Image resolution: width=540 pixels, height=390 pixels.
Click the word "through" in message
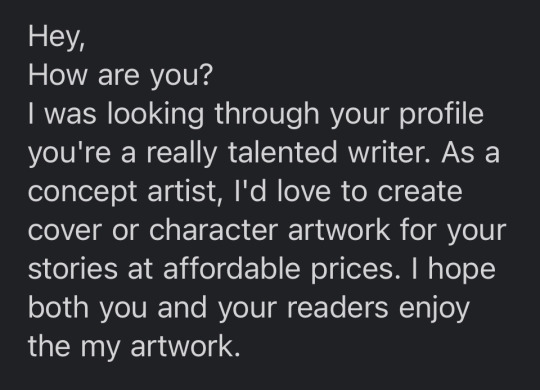[x=267, y=115]
